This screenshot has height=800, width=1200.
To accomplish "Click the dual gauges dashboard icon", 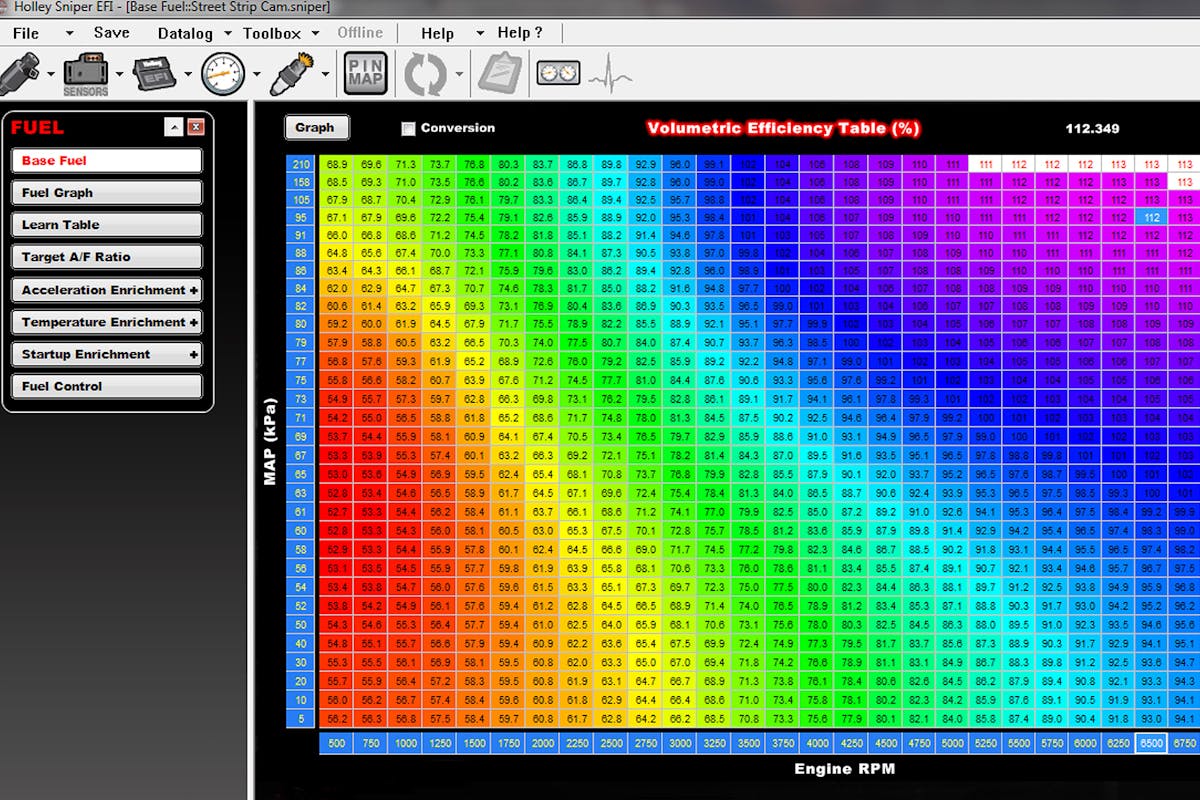I will (558, 73).
